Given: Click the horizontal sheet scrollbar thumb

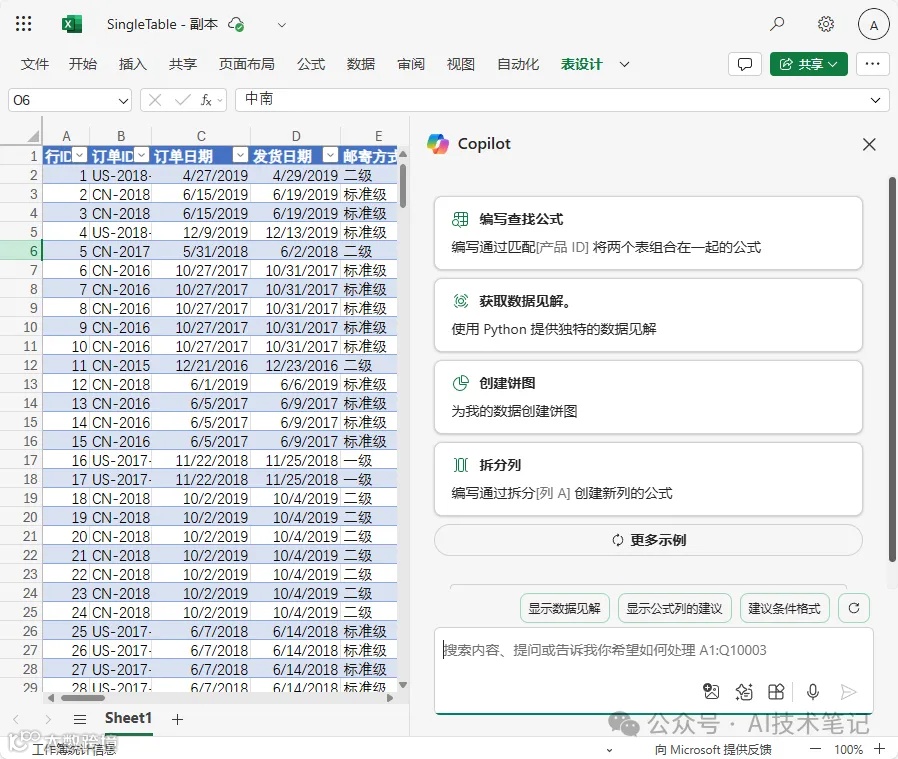Looking at the screenshot, I should click(83, 698).
